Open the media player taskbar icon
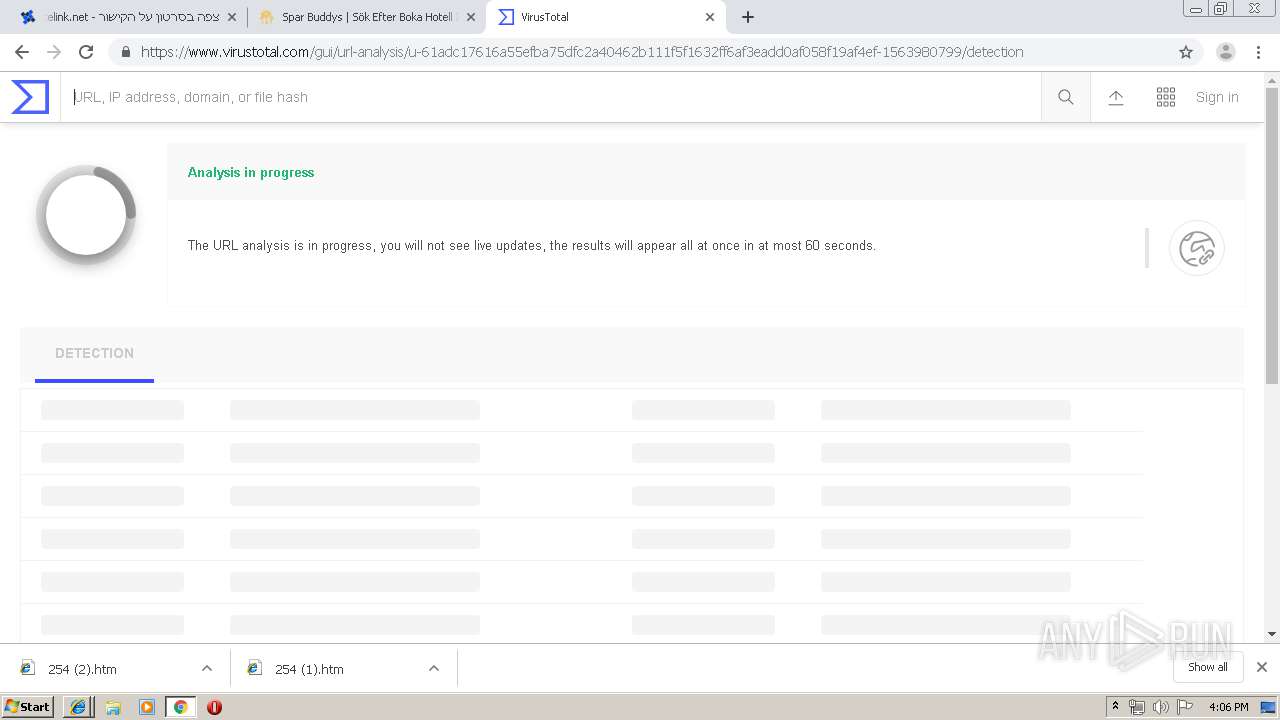The width and height of the screenshot is (1280, 720). point(147,707)
